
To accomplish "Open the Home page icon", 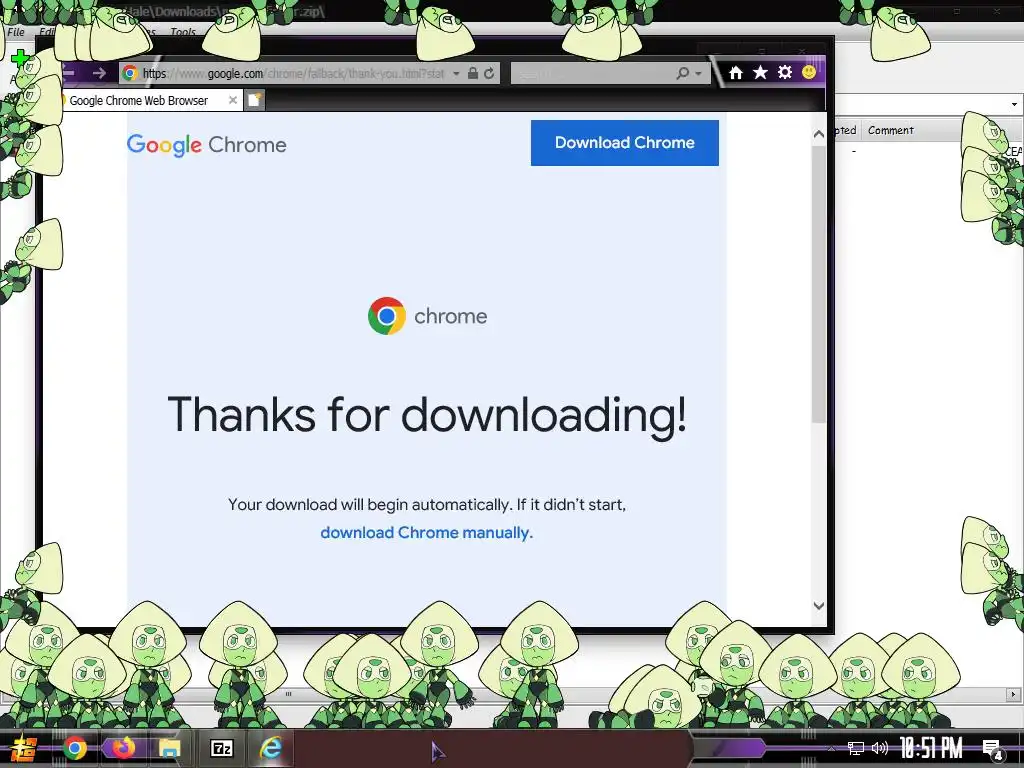I will (x=736, y=72).
